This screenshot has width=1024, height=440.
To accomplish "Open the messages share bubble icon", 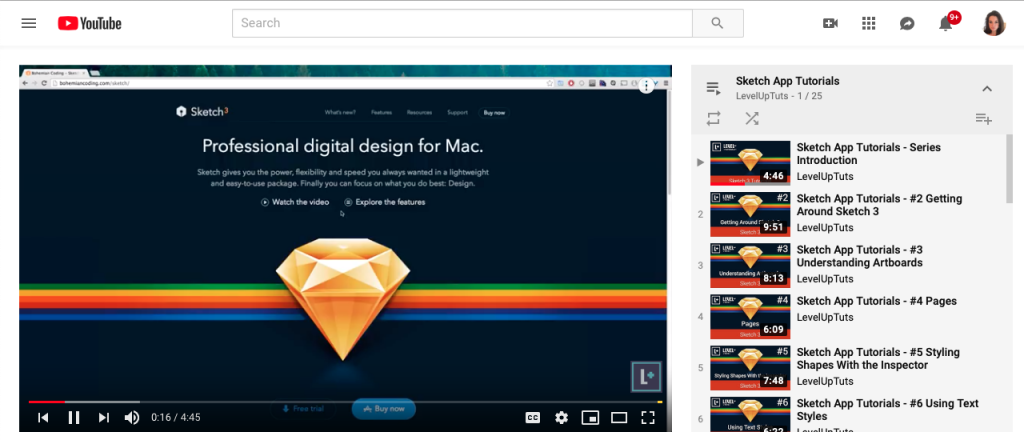I will [x=906, y=24].
